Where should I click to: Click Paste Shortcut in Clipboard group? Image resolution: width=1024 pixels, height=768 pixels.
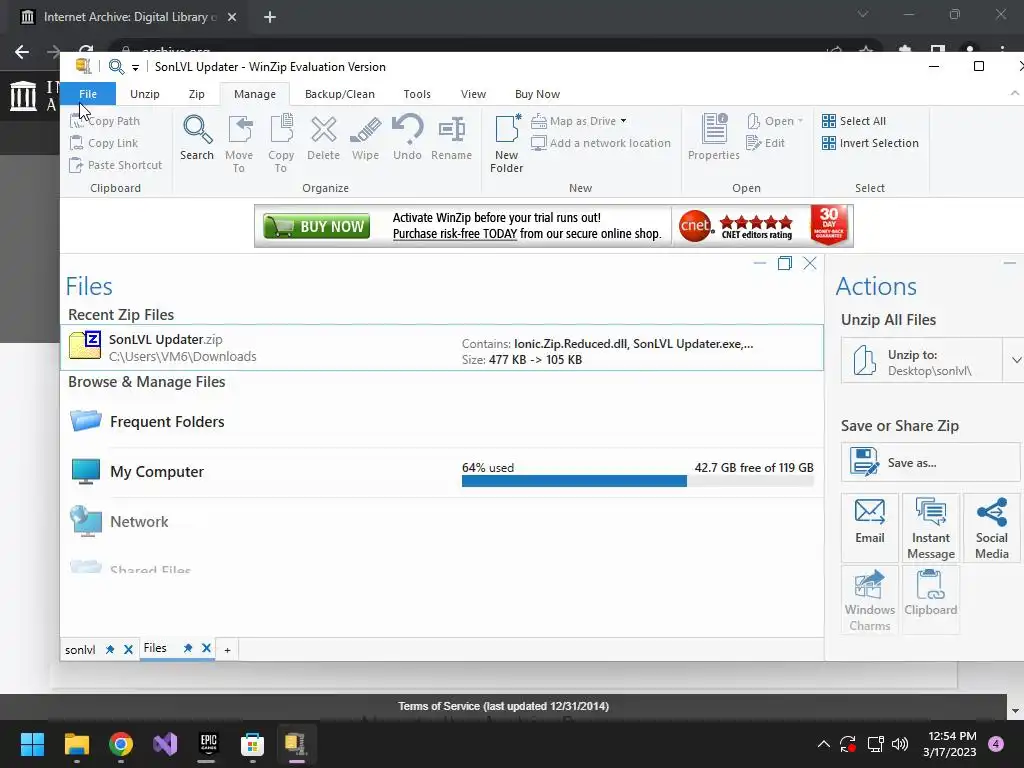click(x=116, y=165)
